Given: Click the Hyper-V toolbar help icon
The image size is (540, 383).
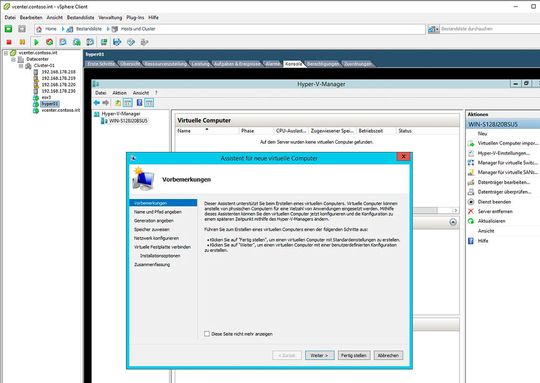Looking at the screenshot, I should coord(139,103).
